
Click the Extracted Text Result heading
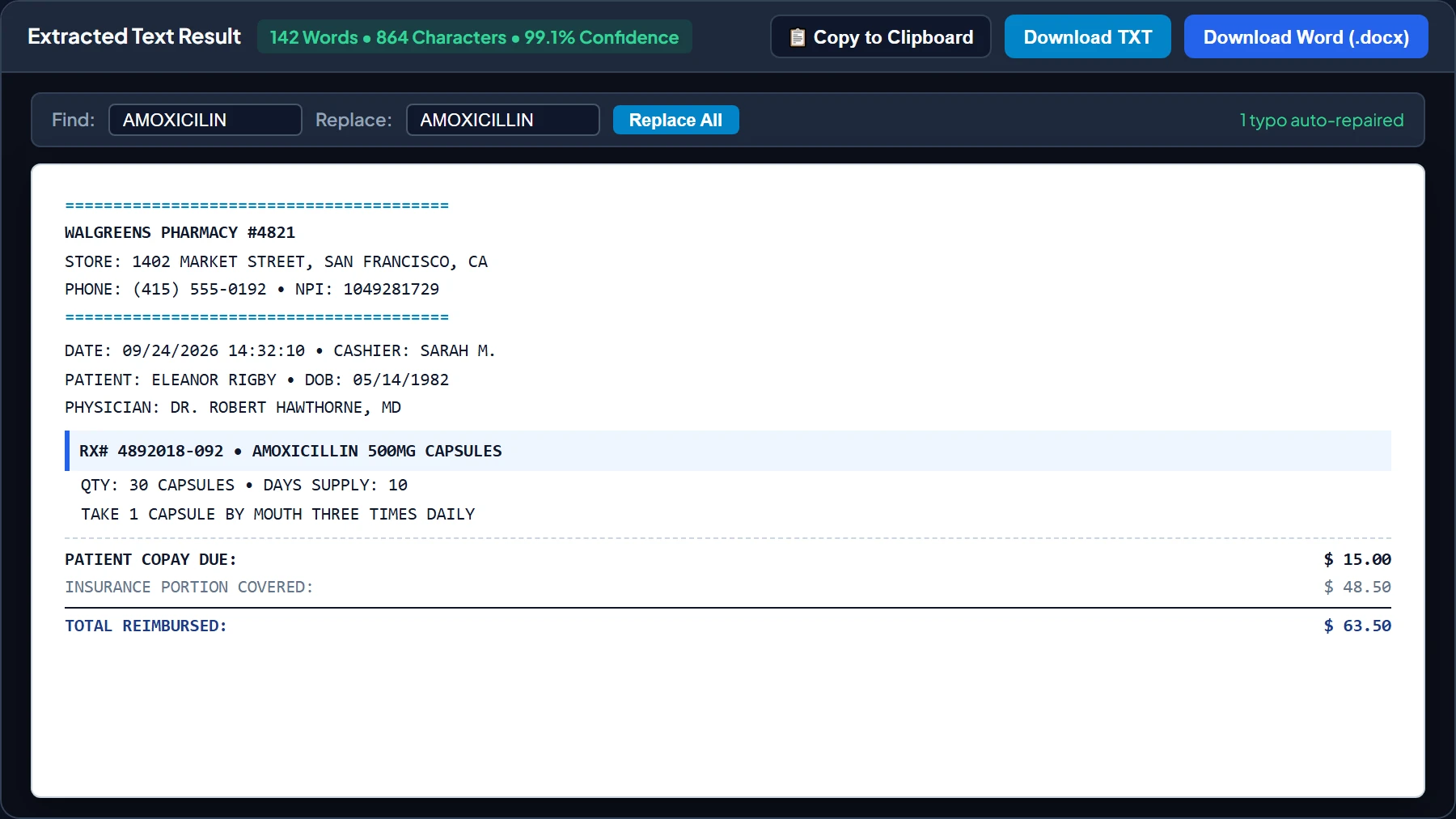[x=134, y=36]
